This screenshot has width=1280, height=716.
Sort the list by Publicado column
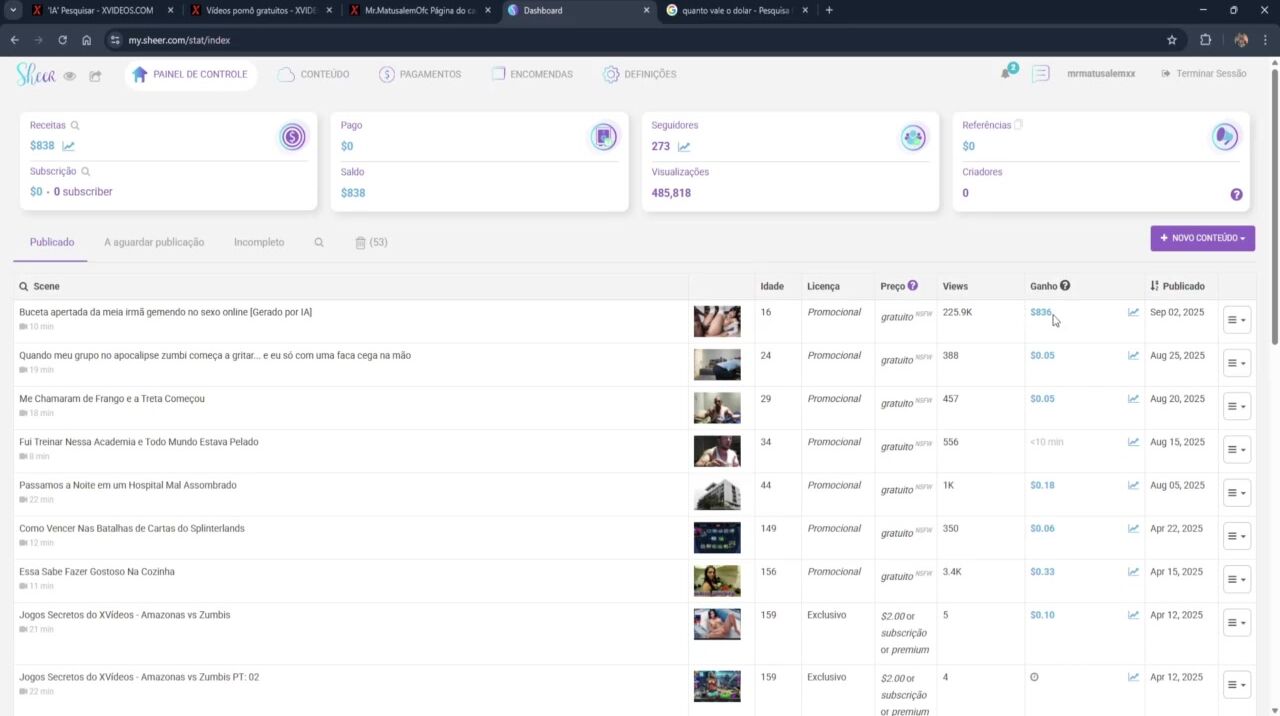[x=1177, y=286]
